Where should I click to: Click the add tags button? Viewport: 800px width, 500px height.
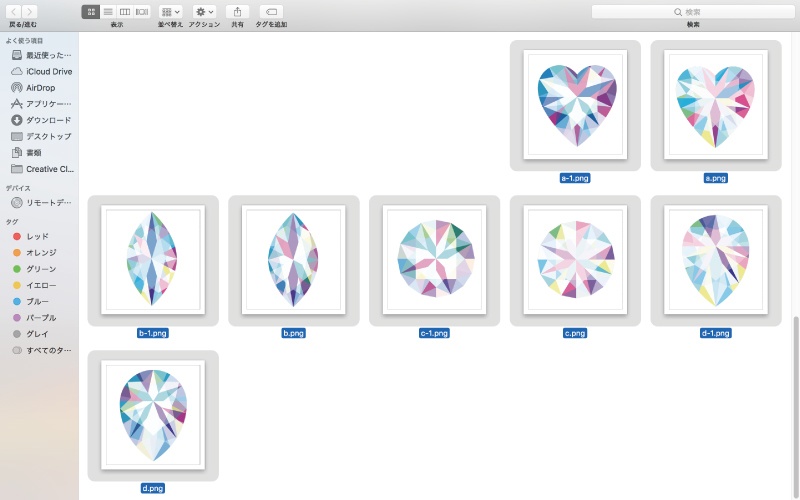(x=271, y=12)
